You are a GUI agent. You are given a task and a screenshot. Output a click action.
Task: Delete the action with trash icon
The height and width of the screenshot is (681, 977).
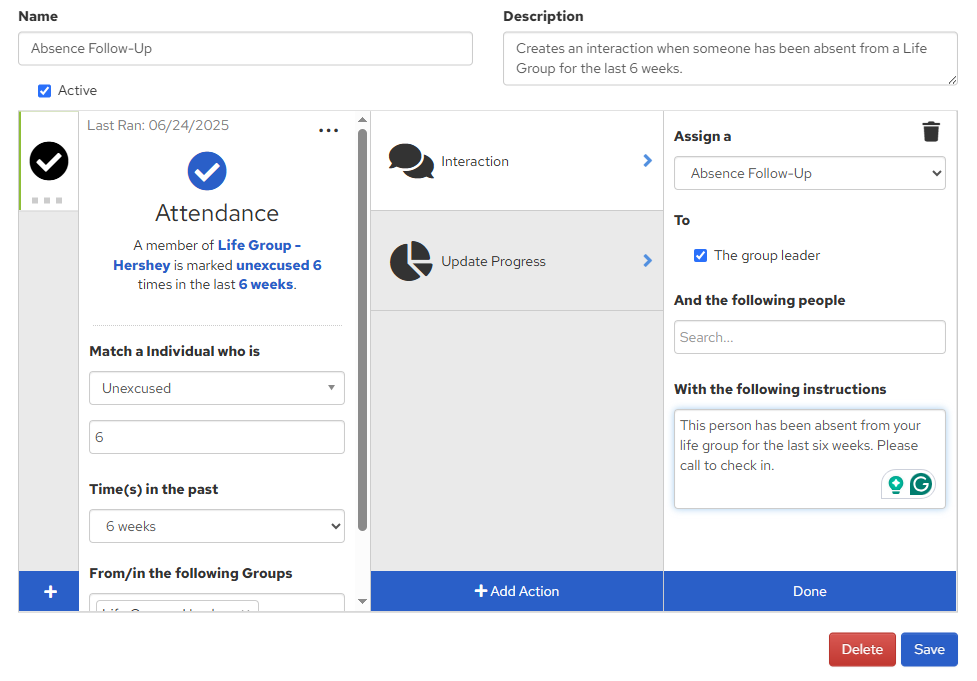(x=931, y=132)
